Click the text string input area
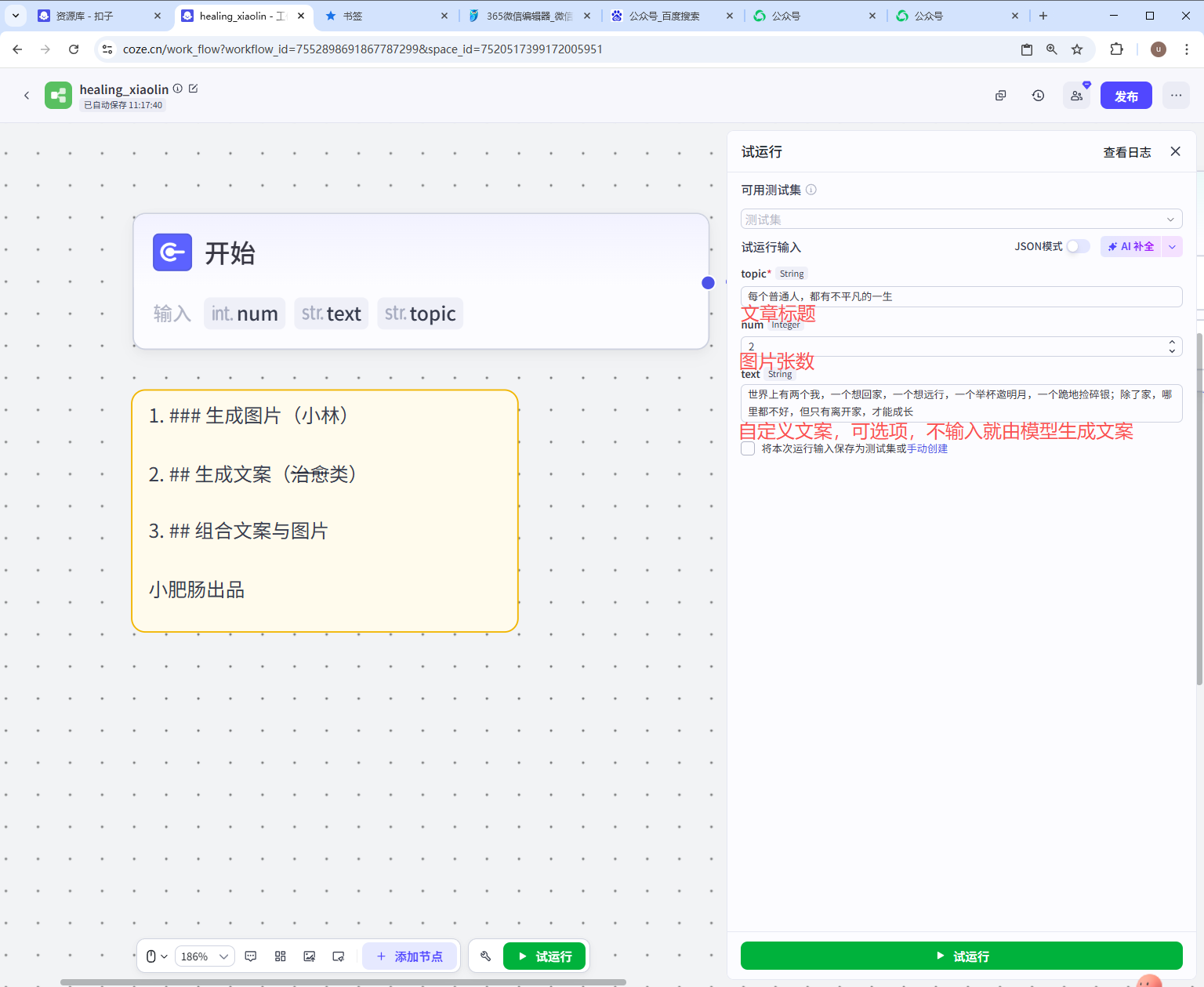 pyautogui.click(x=961, y=403)
